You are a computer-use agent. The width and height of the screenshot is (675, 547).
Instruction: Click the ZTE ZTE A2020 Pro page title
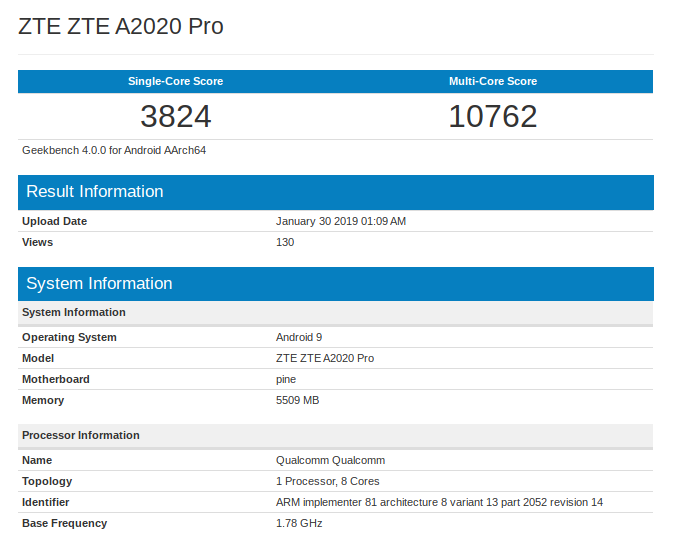[x=121, y=27]
